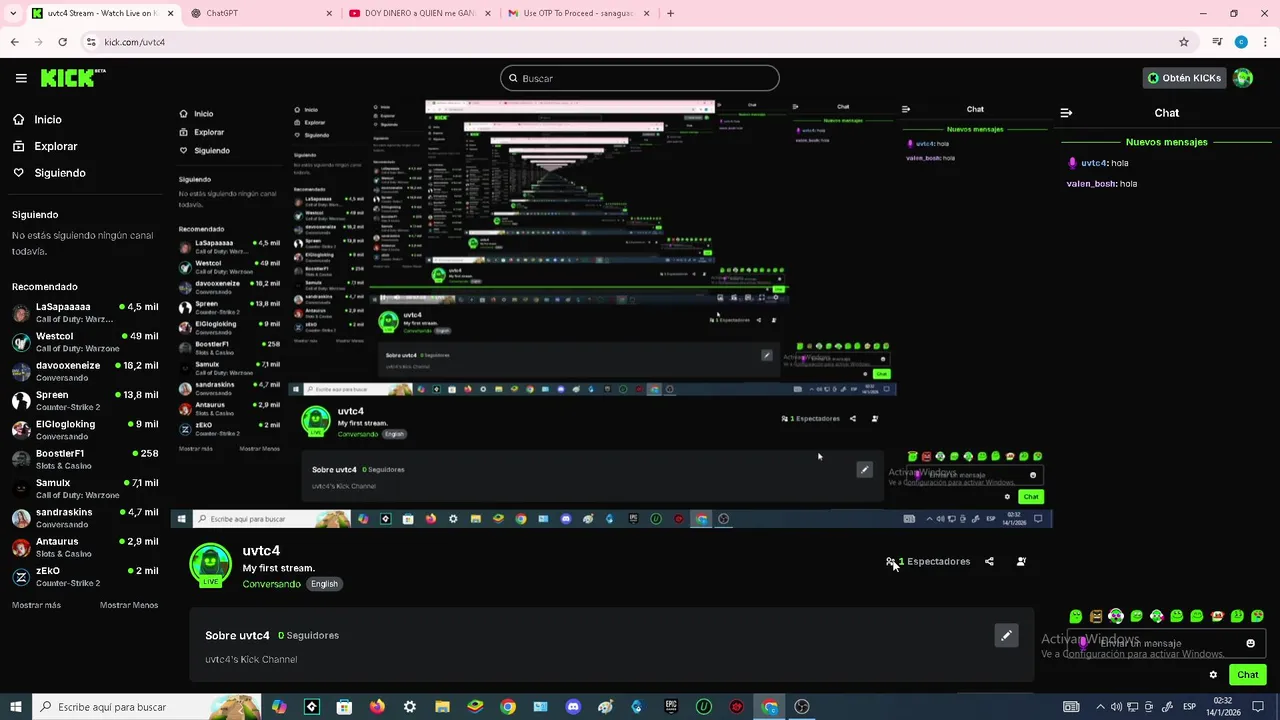Open the Kick hamburger sidebar menu
Viewport: 1280px width, 720px height.
click(21, 78)
